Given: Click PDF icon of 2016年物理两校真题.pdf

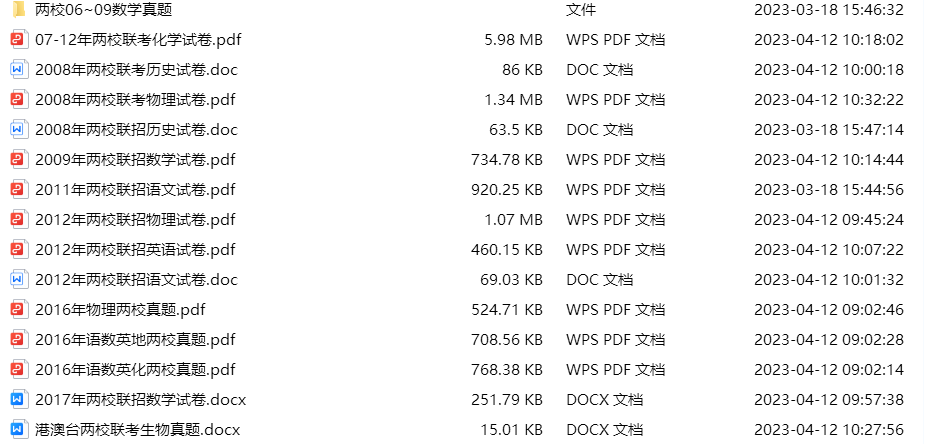Looking at the screenshot, I should pos(18,310).
